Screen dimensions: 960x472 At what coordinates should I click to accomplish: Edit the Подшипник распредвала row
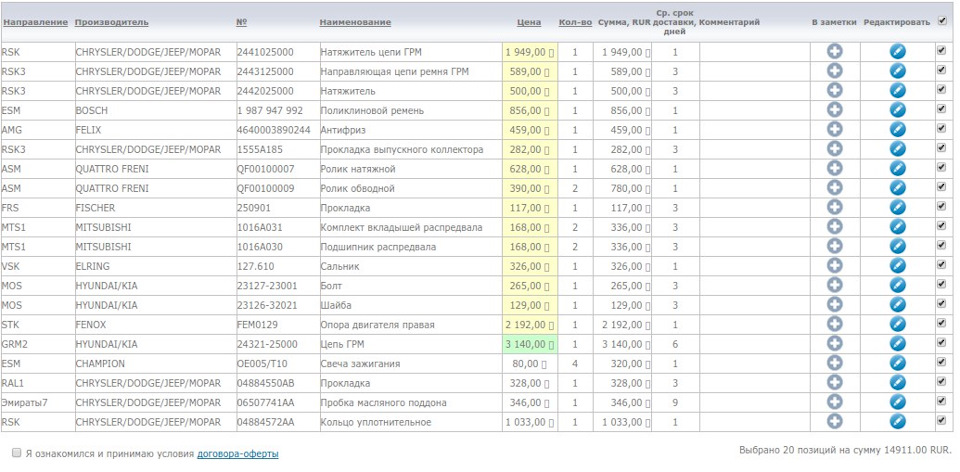898,247
